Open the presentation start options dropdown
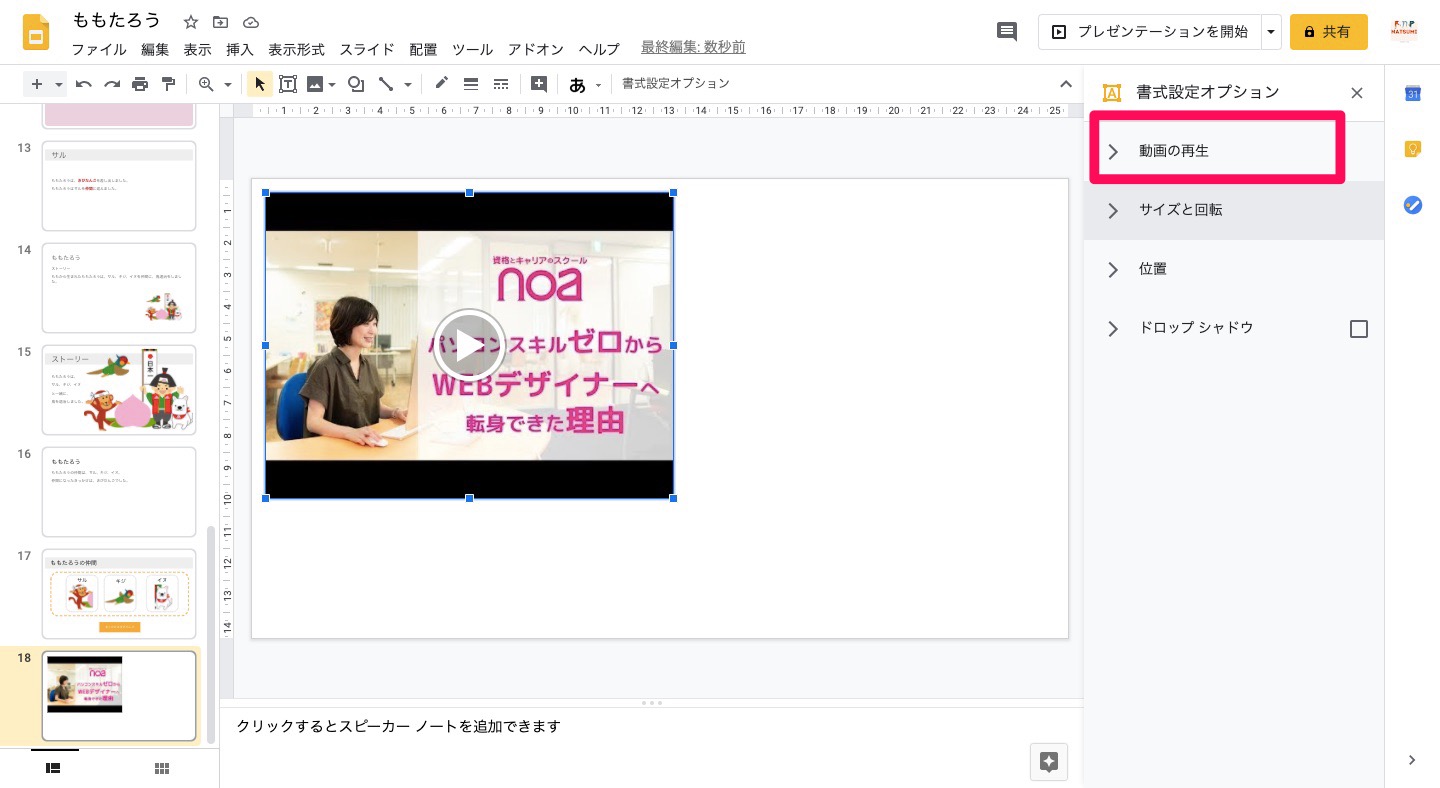The width and height of the screenshot is (1440, 788). pos(1271,32)
